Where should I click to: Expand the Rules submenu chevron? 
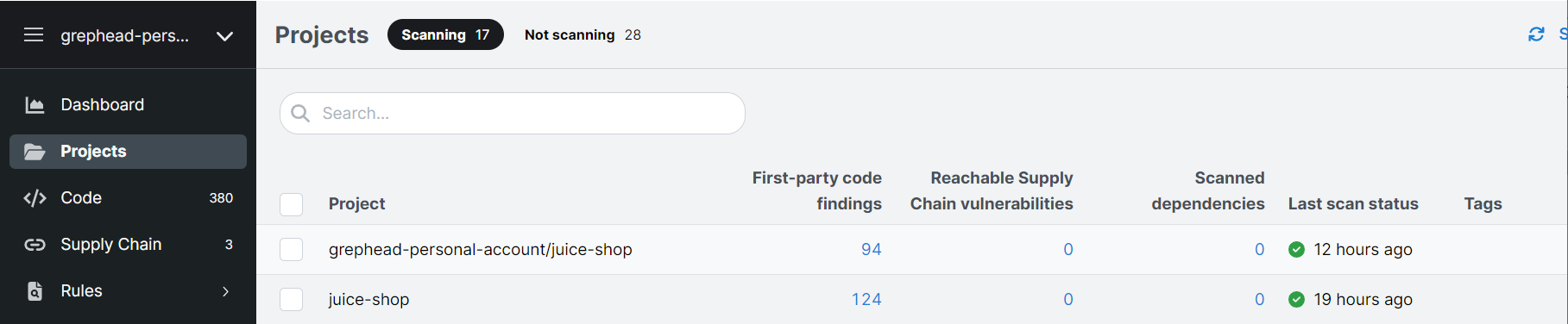(x=226, y=291)
